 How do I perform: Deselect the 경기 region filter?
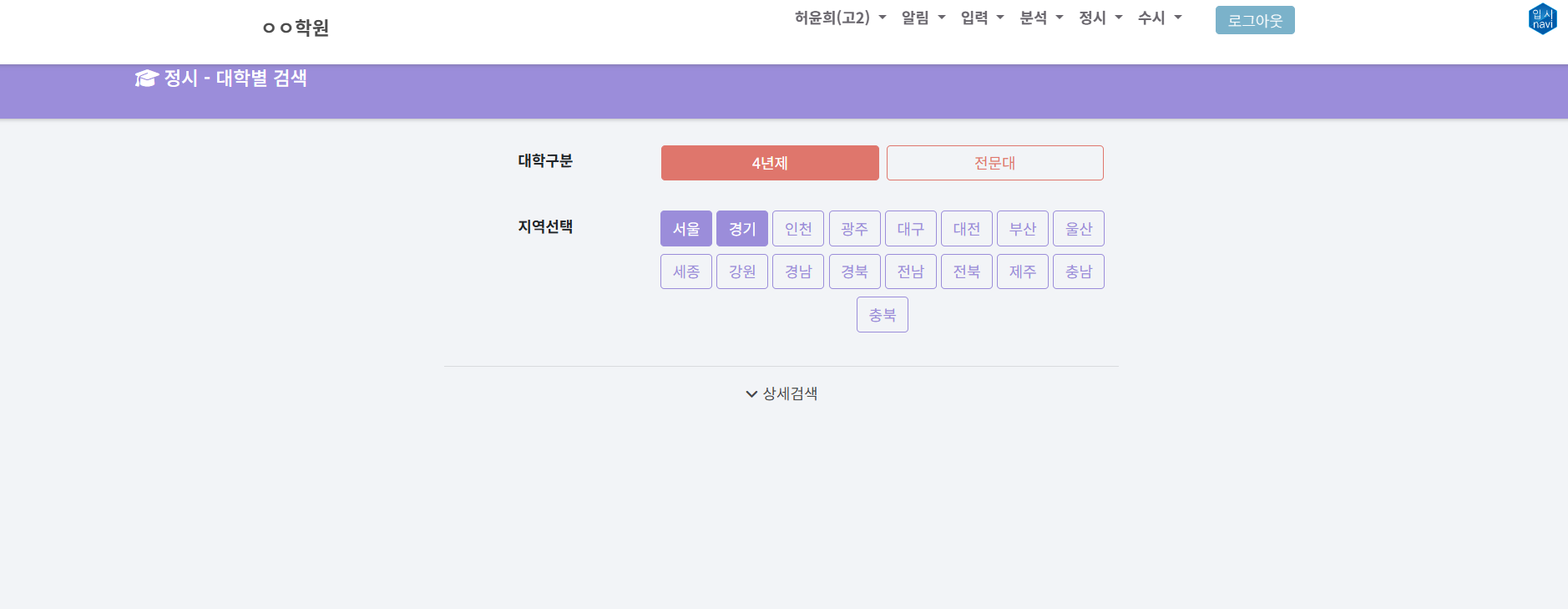(x=741, y=229)
